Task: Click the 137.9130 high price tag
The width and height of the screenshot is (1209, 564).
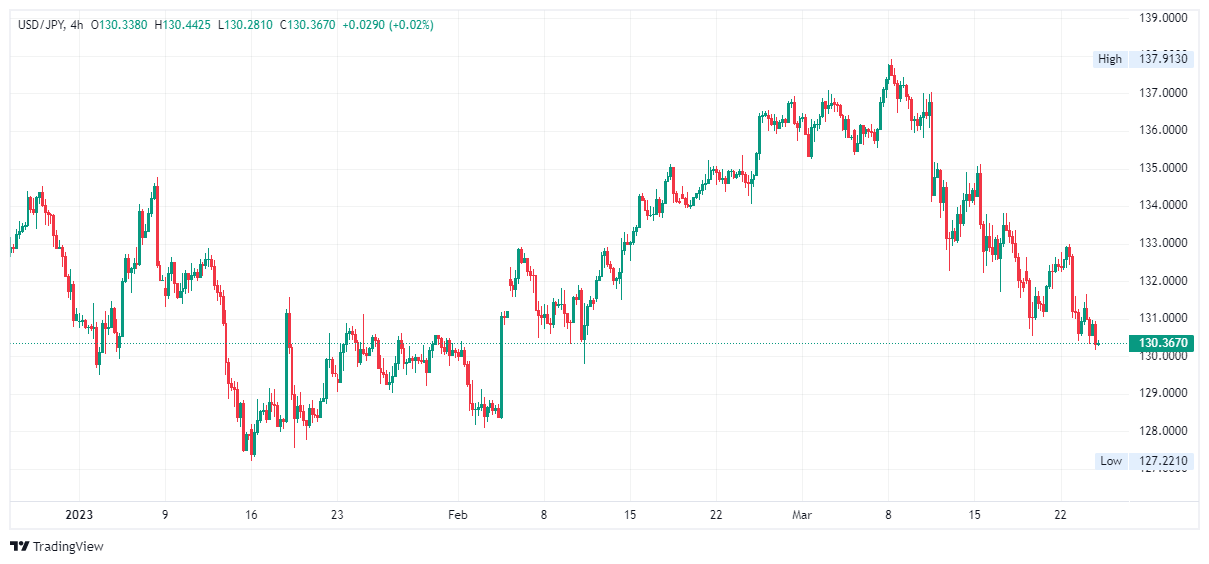Action: (1164, 59)
